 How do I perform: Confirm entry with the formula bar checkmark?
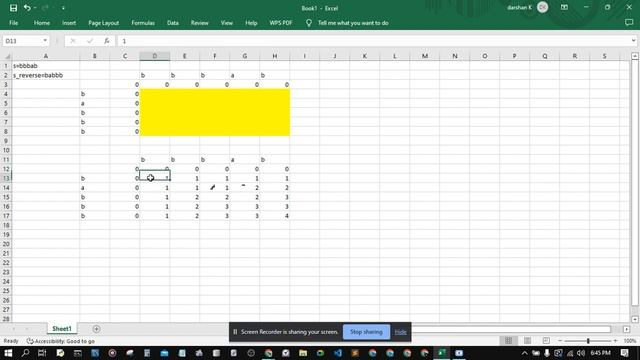(90, 41)
